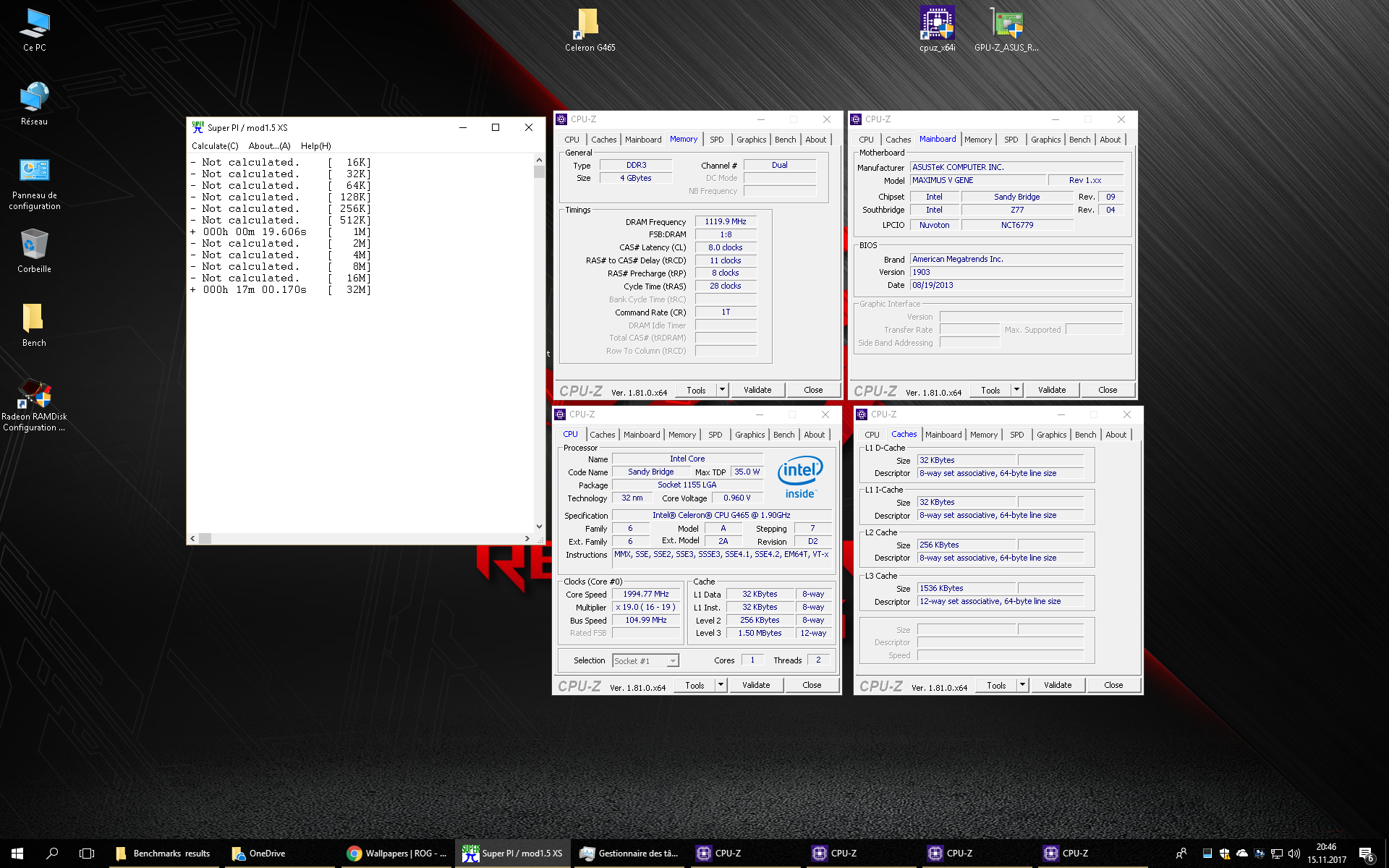Open taskbar search icon
1389x868 pixels.
52,854
